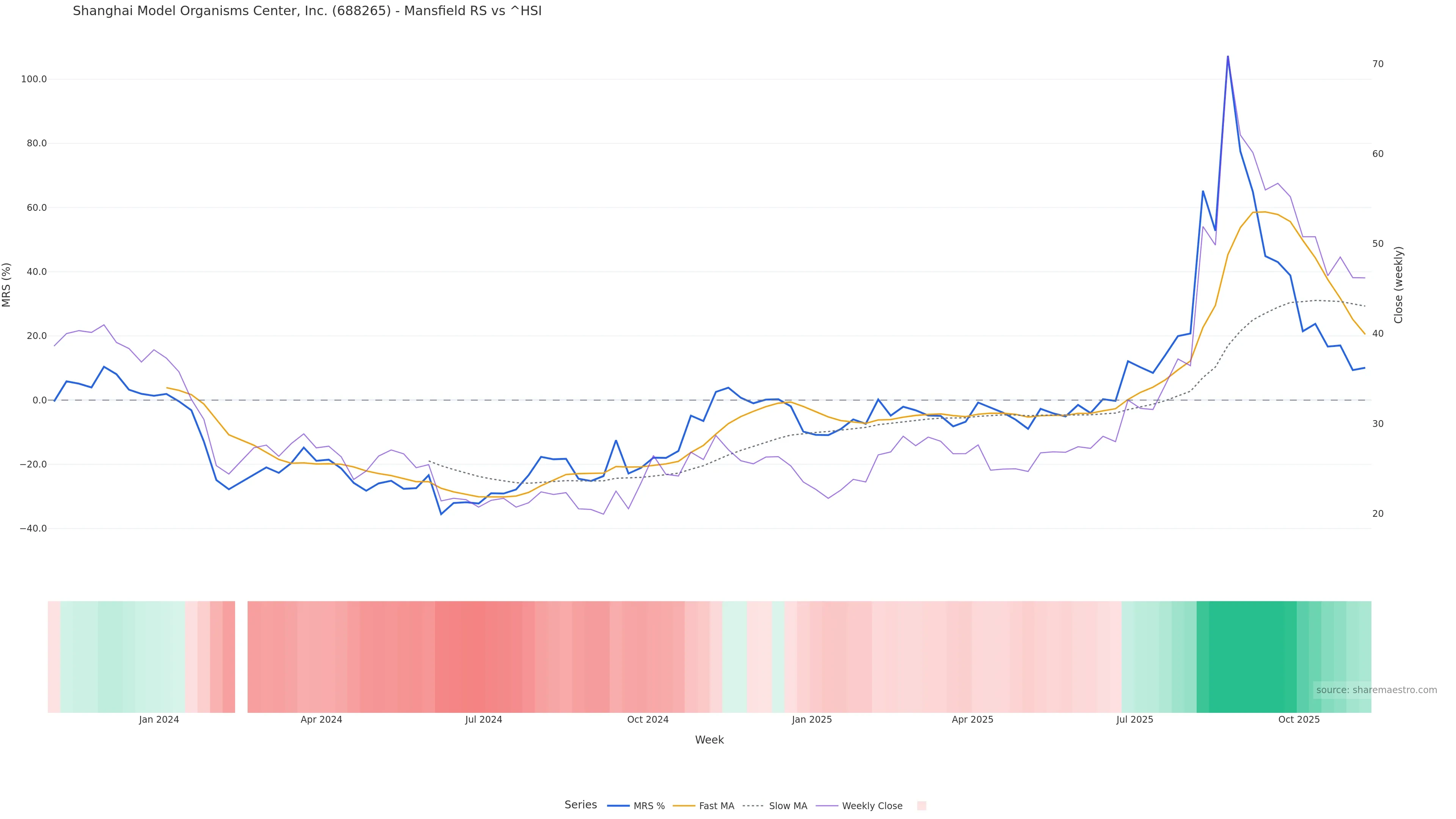Click the purple Weekly Close line icon in legend
Viewport: 1456px width, 819px height.
click(827, 806)
